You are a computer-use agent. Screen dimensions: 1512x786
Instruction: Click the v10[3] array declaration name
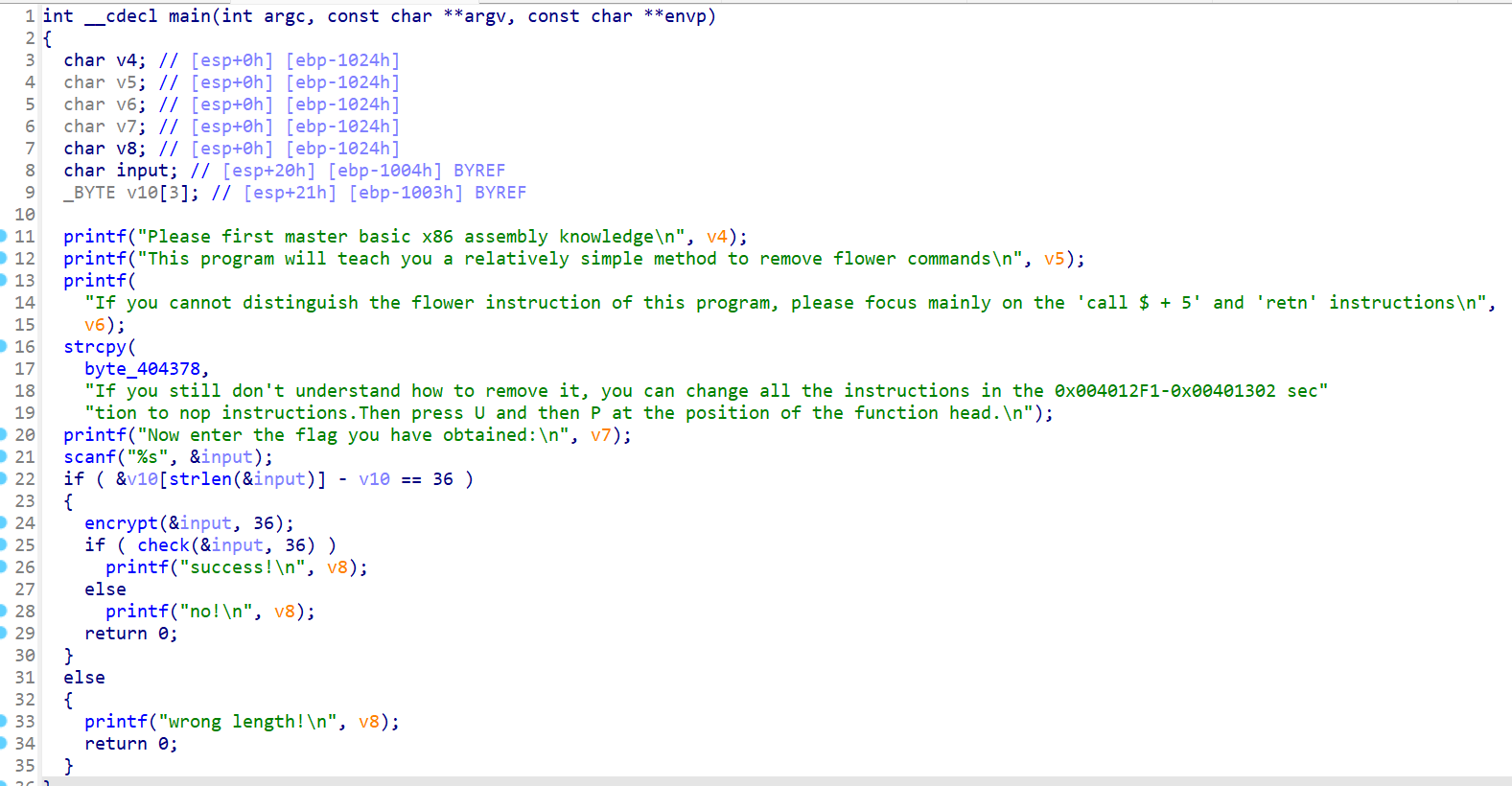(x=142, y=193)
